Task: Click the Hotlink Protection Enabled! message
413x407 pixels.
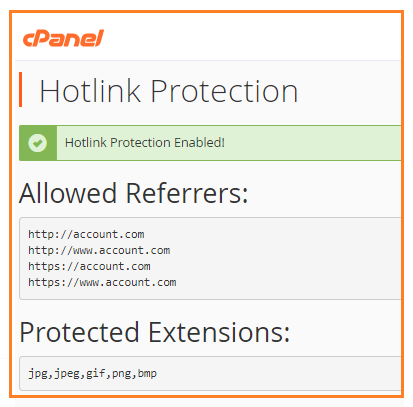Action: coord(145,143)
